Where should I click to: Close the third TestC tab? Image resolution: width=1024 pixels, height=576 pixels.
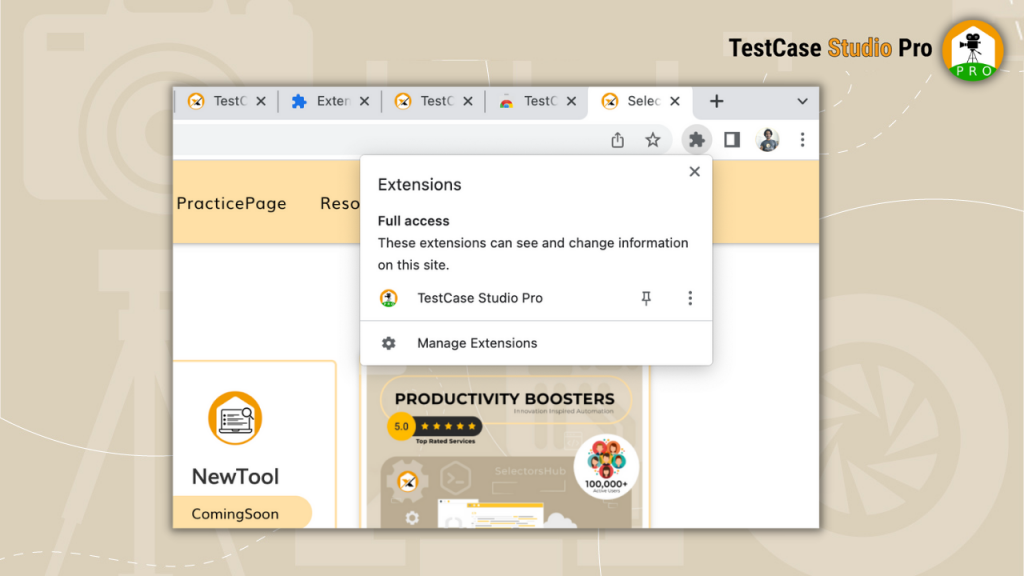pyautogui.click(x=468, y=101)
